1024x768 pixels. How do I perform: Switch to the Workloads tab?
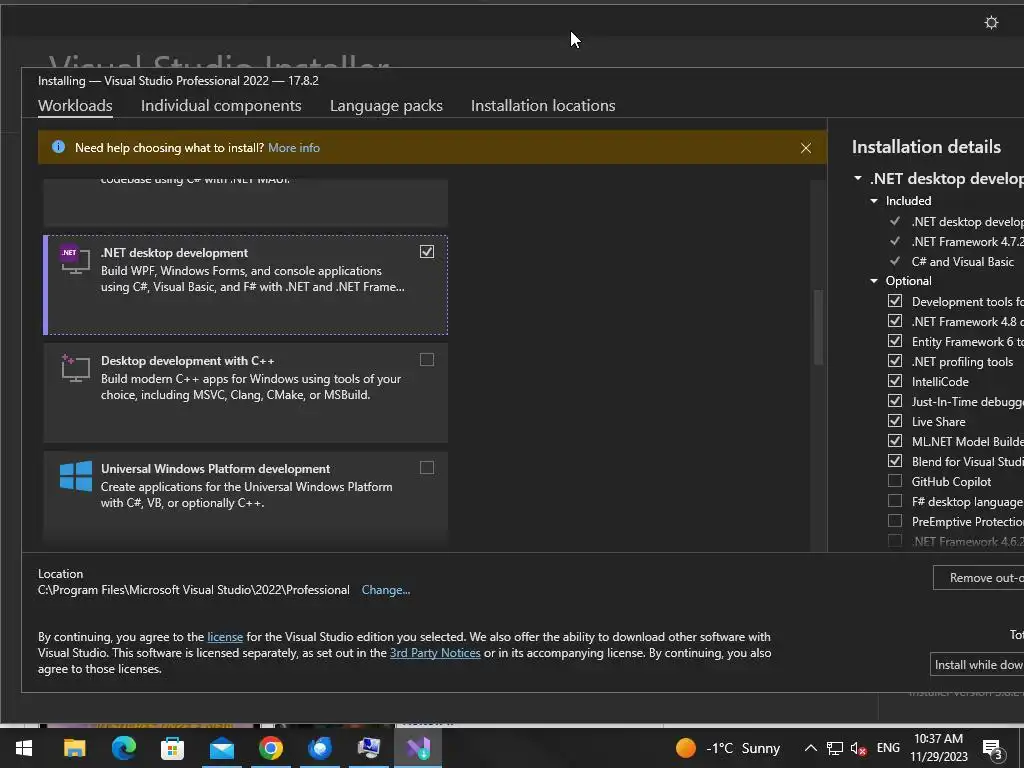point(75,106)
